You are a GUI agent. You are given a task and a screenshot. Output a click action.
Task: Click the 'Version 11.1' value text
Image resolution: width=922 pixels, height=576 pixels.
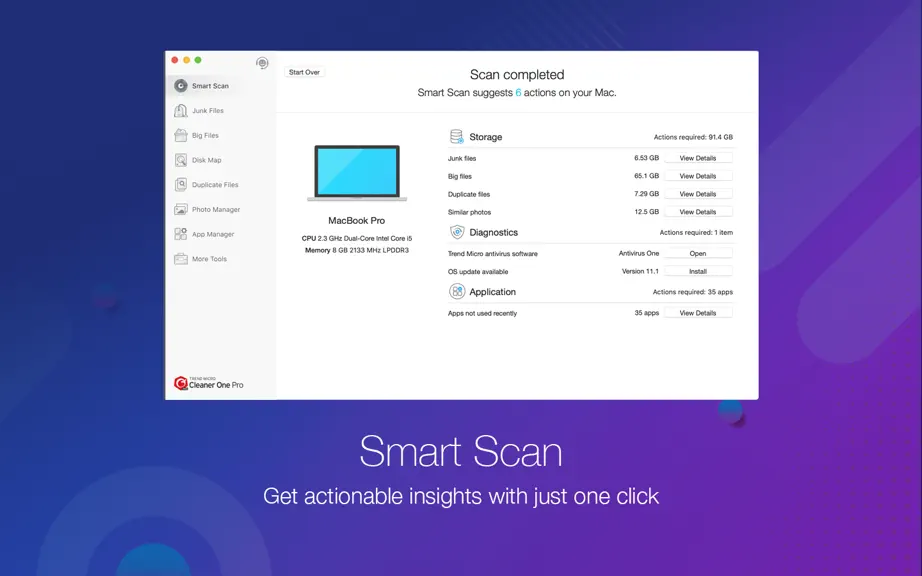coord(640,271)
